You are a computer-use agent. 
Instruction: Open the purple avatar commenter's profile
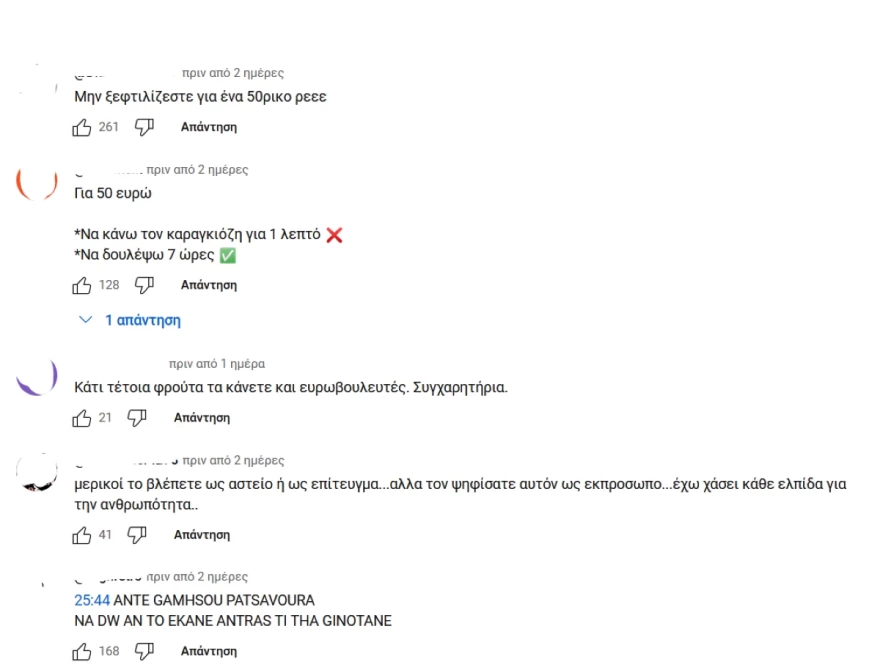pyautogui.click(x=37, y=379)
